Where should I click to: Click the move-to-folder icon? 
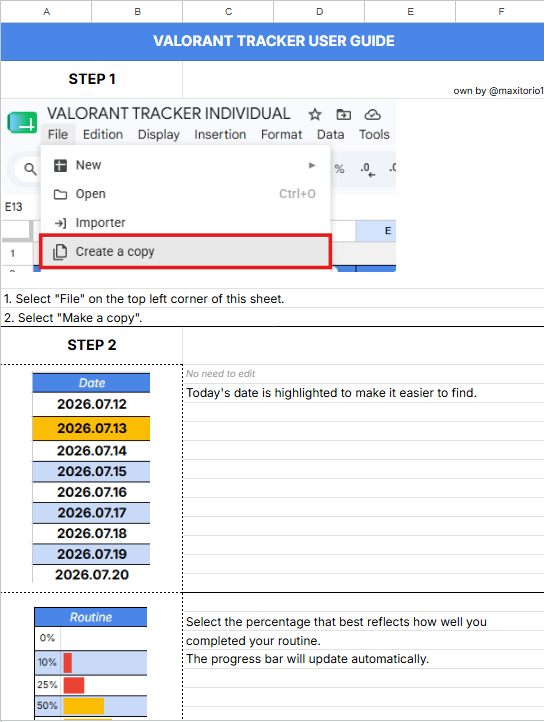pyautogui.click(x=344, y=114)
